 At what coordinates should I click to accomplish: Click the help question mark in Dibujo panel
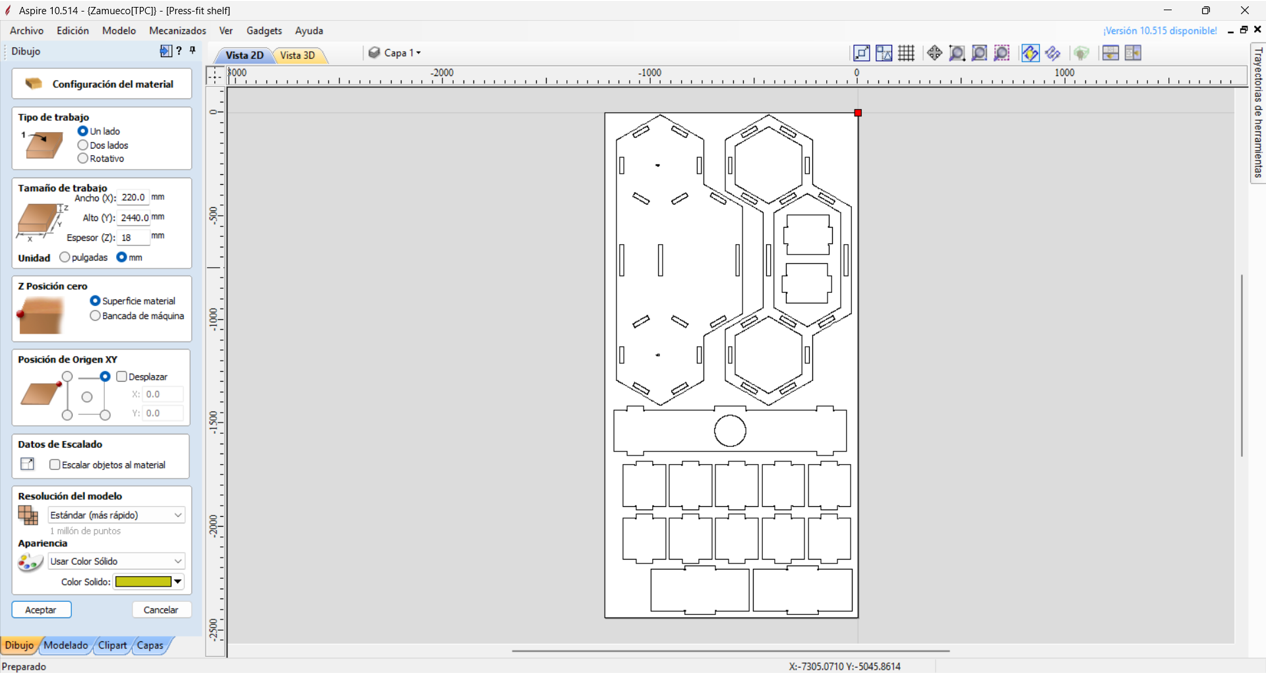click(x=179, y=51)
